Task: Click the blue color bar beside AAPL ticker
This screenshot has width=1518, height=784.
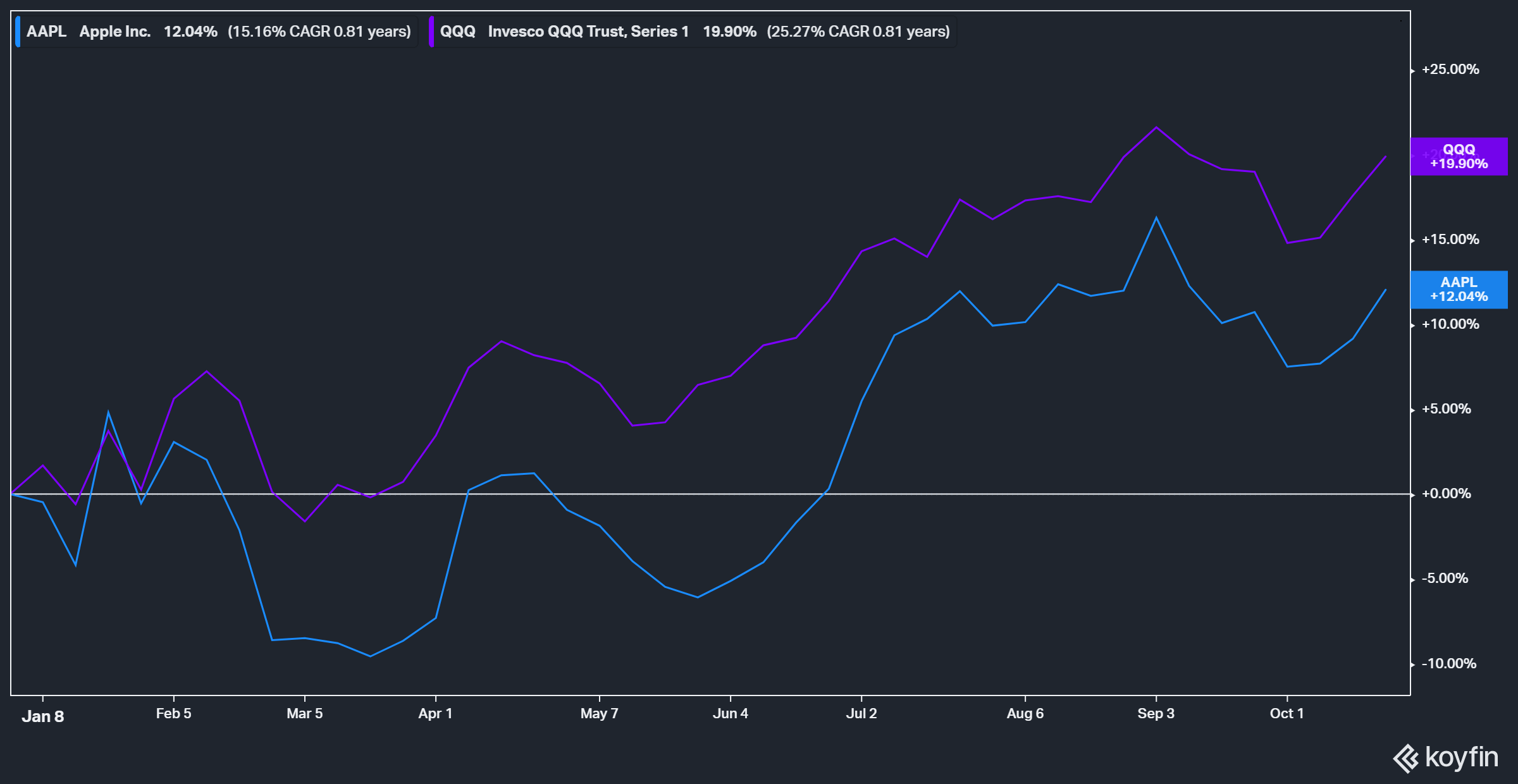Action: pos(18,30)
